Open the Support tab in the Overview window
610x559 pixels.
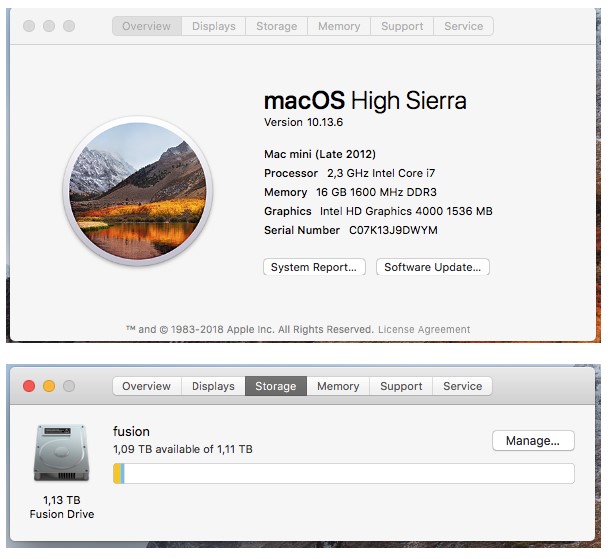tap(402, 26)
